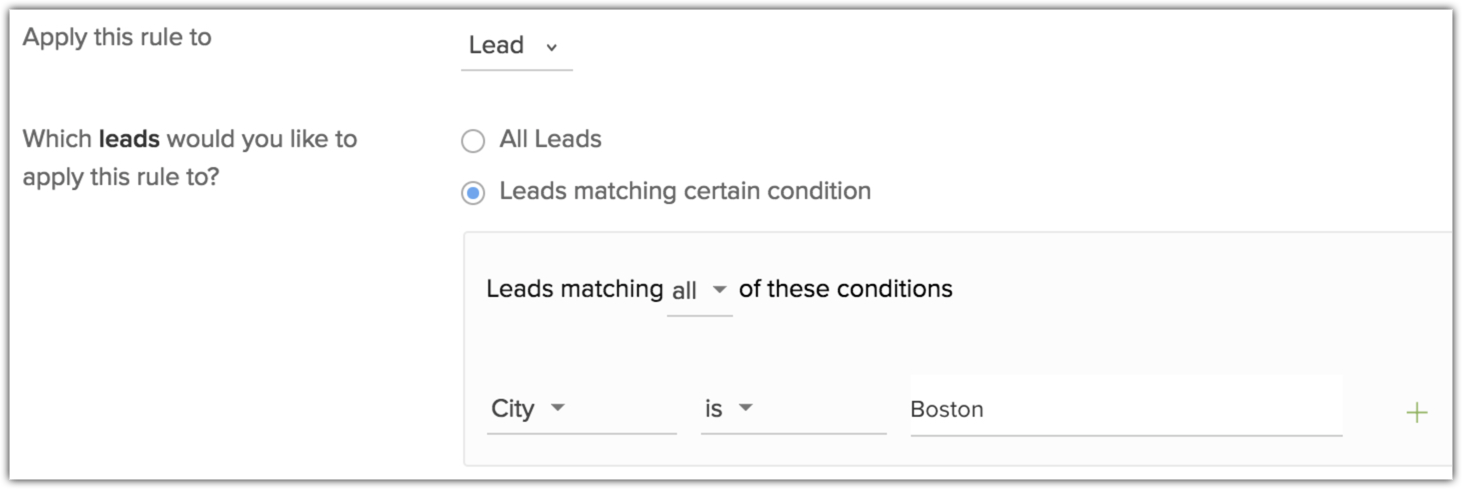This screenshot has width=1462, height=489.
Task: Click the triangle arrow beside "City"
Action: pos(558,408)
